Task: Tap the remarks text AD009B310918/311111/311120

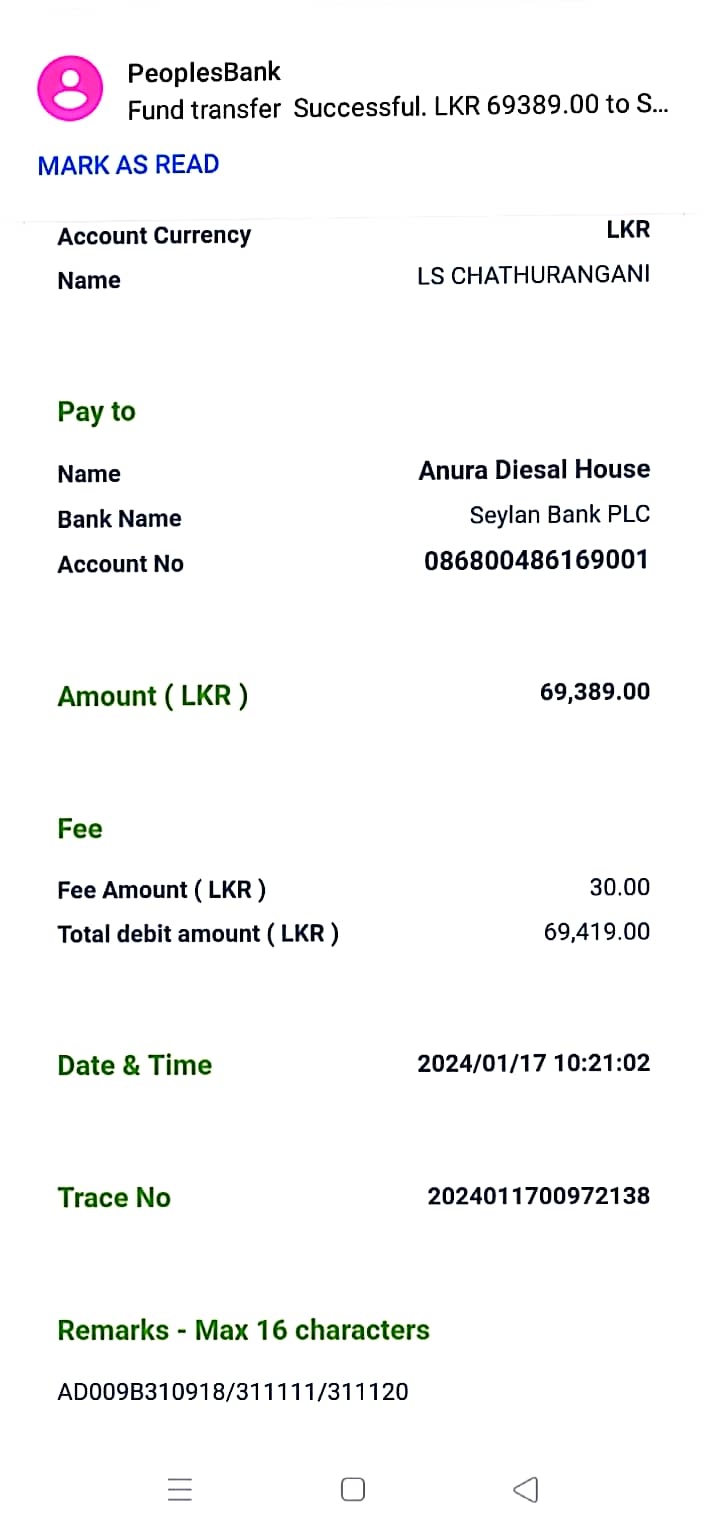Action: point(233,1391)
